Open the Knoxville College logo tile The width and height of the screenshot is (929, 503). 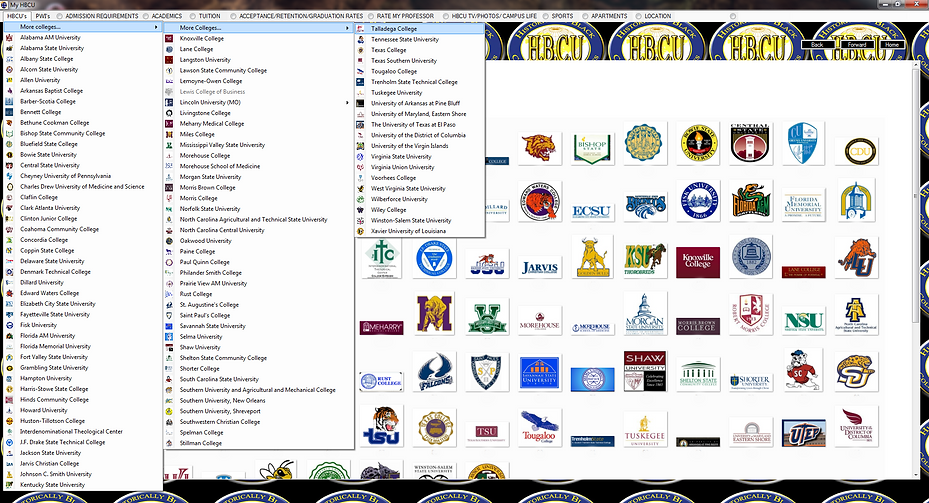[x=698, y=262]
